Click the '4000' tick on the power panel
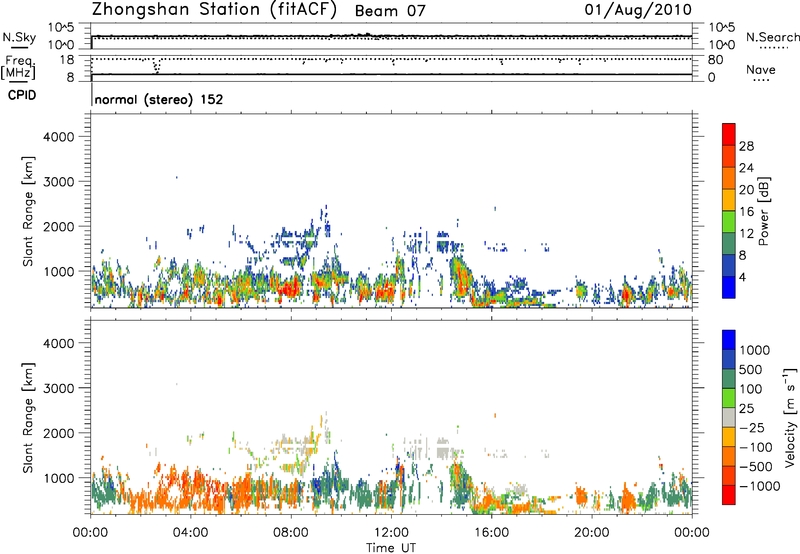The width and height of the screenshot is (800, 554). 59,137
